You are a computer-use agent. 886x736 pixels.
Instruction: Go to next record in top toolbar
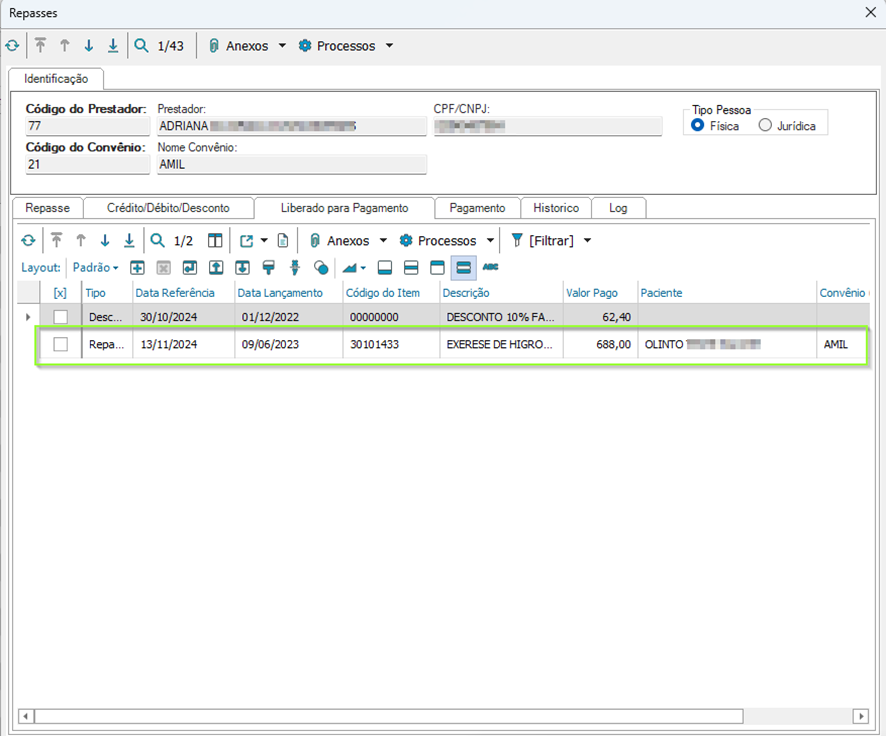click(x=89, y=45)
